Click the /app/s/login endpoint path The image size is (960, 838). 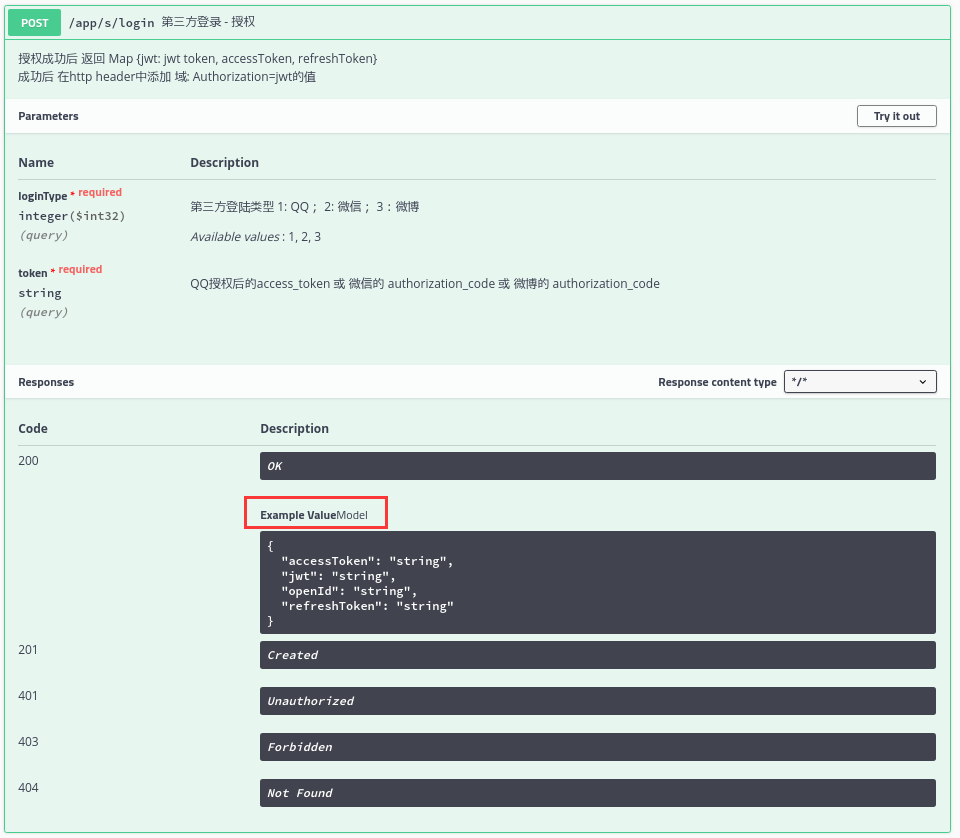[x=110, y=22]
